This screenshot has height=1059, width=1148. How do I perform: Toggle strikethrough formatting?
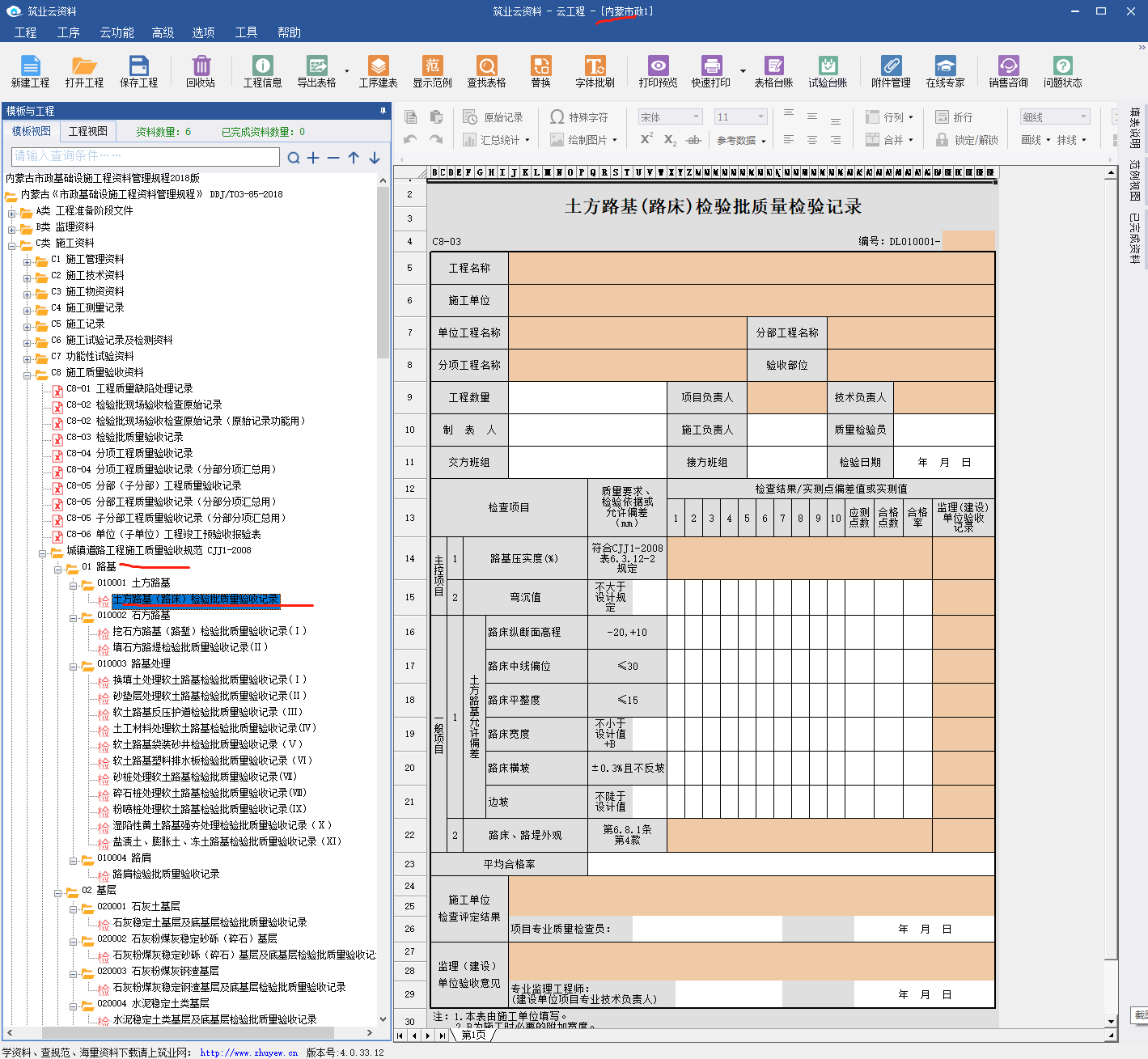click(693, 140)
